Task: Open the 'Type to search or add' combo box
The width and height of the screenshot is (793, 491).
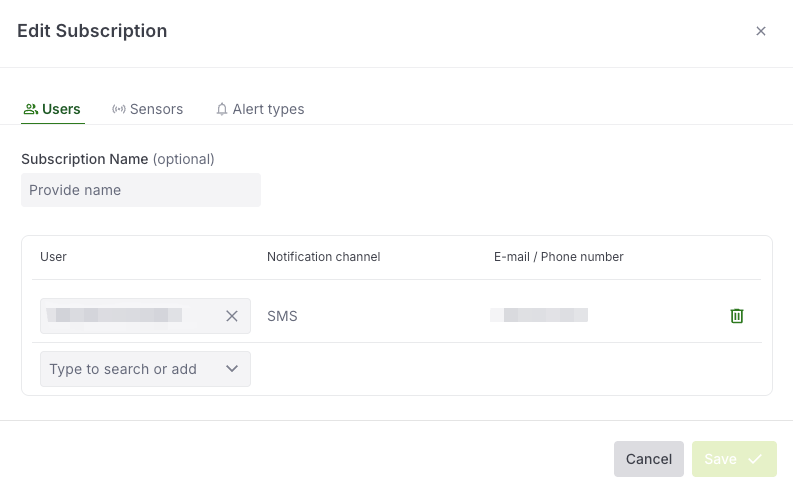Action: (x=145, y=369)
